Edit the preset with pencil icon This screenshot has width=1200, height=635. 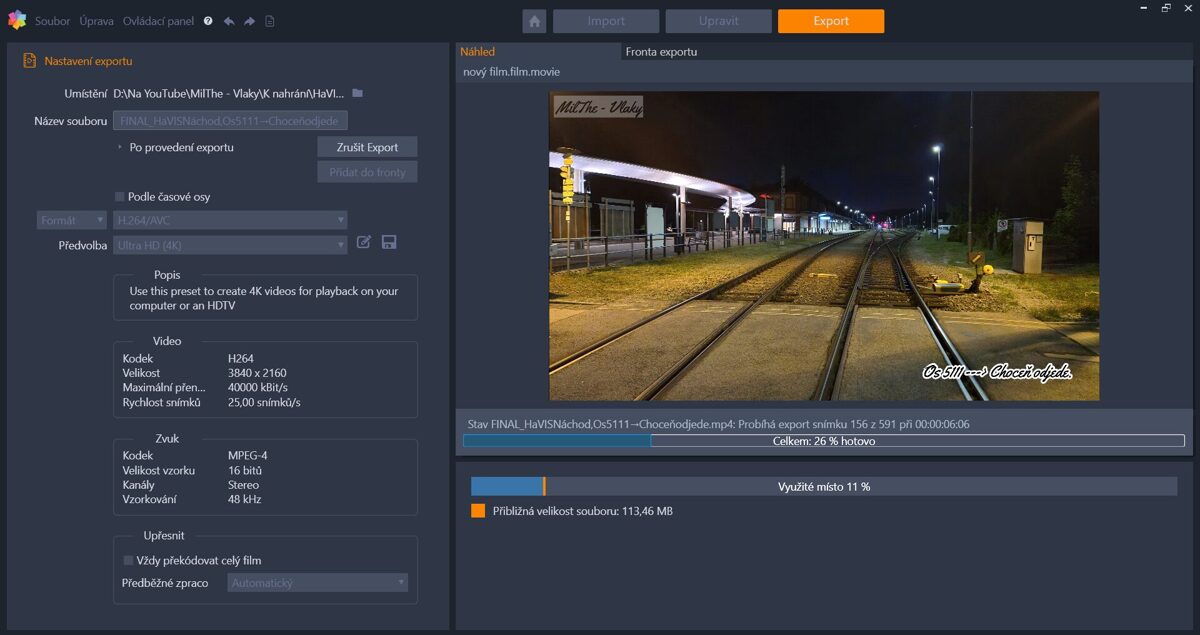point(364,242)
